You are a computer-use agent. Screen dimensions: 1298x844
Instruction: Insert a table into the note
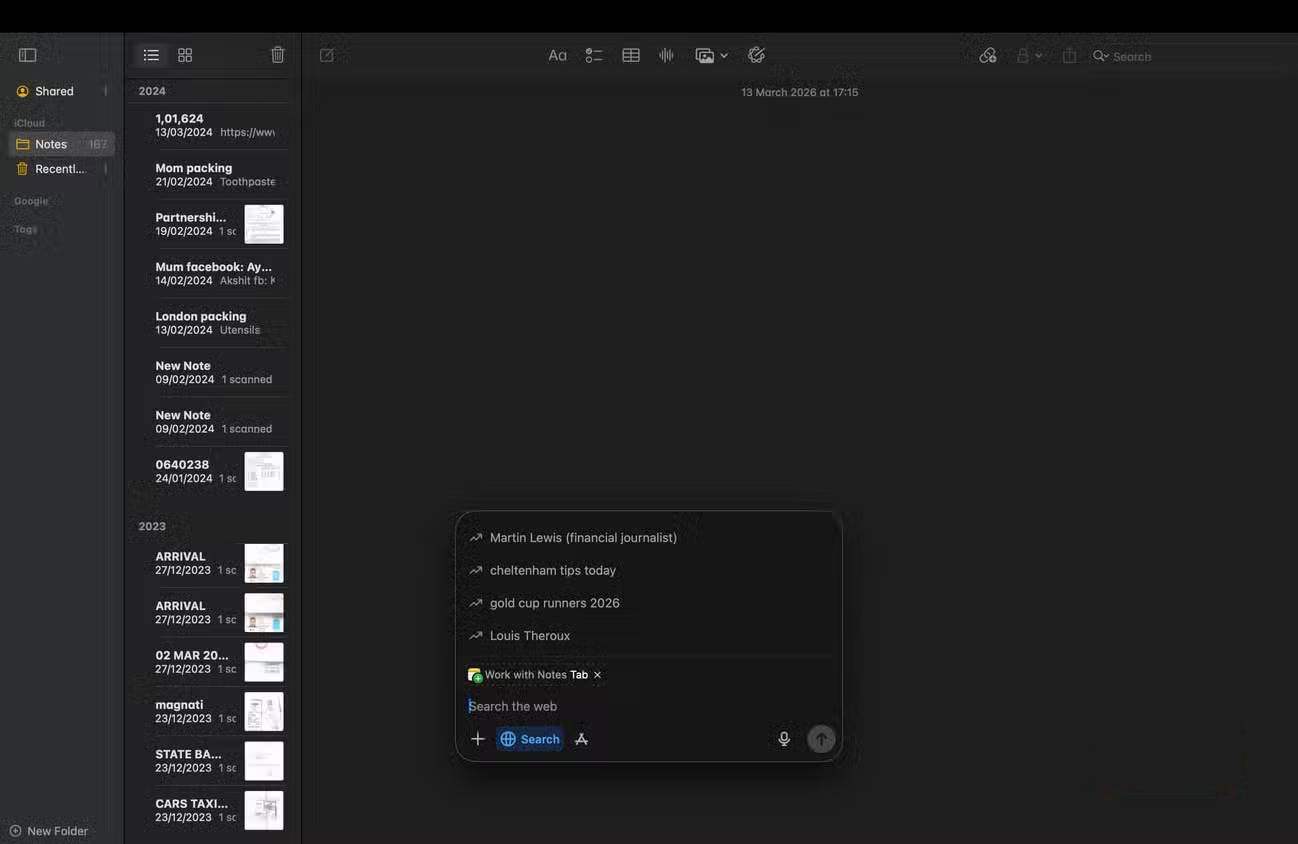click(630, 55)
